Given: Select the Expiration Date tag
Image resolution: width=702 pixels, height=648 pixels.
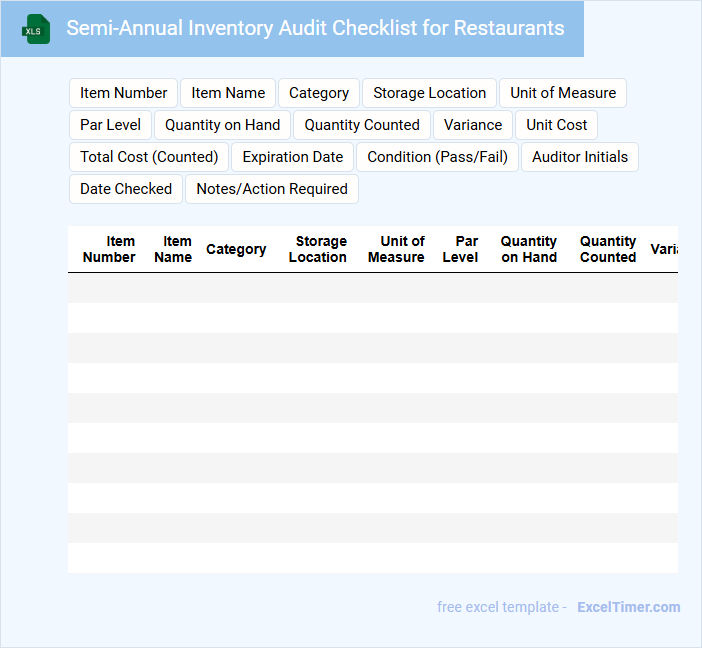Looking at the screenshot, I should pos(292,157).
